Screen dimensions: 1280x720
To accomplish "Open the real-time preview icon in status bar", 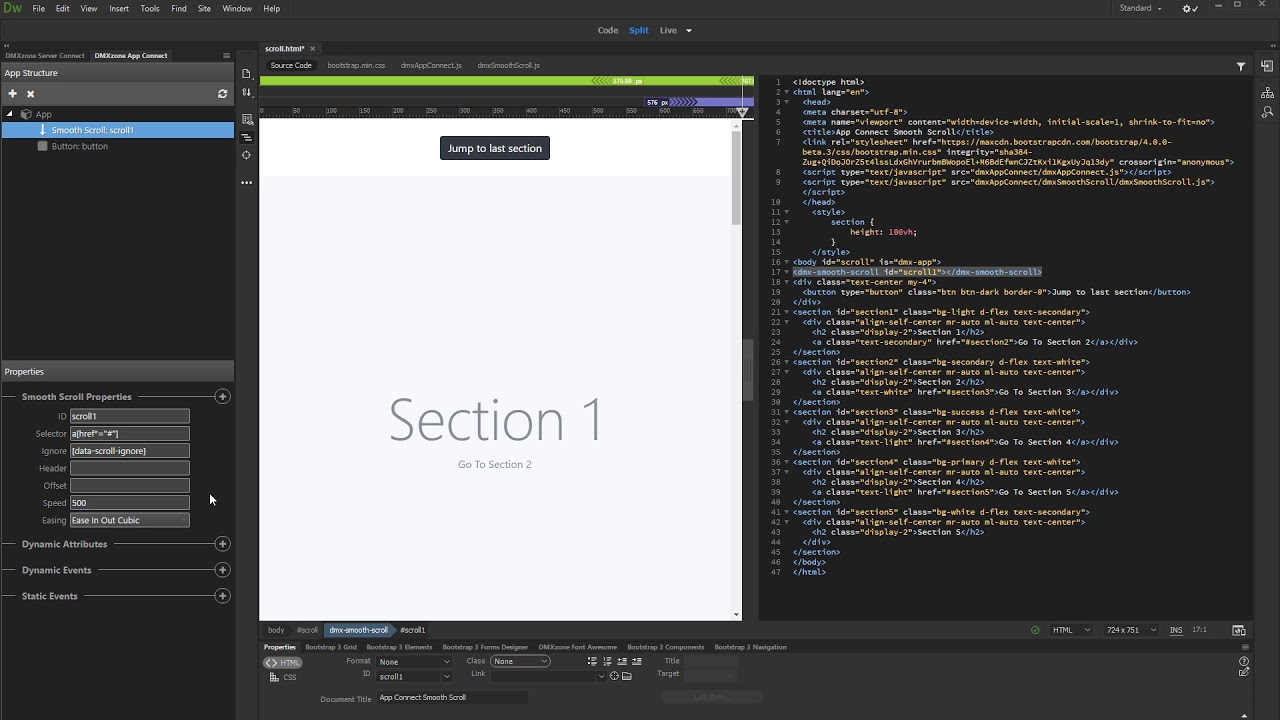I will [1239, 630].
